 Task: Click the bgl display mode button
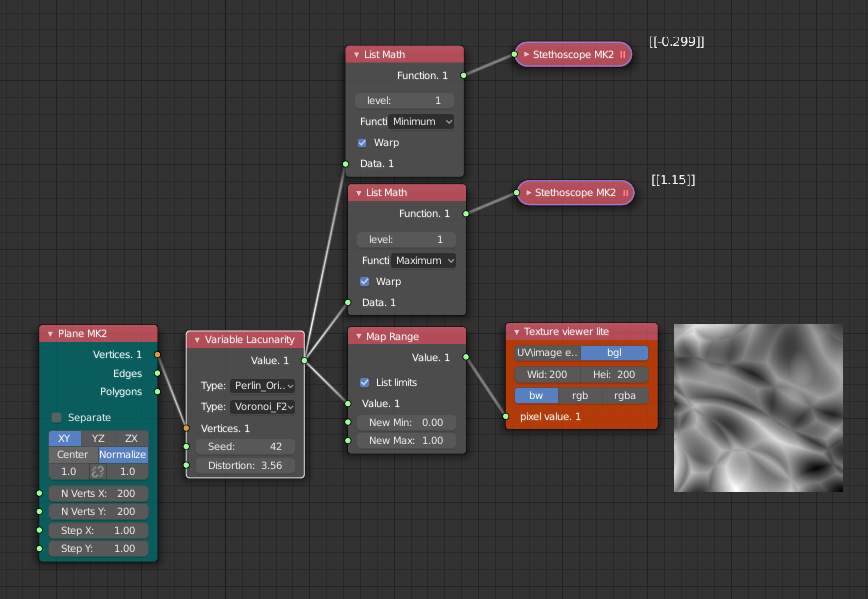tap(614, 353)
